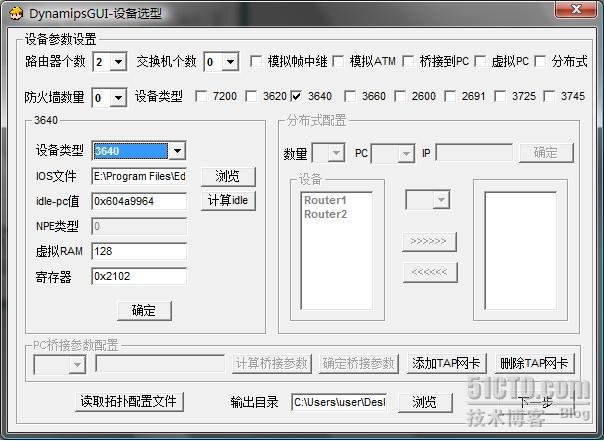Confirm 3640 settings with 确定
Image resolution: width=604 pixels, height=441 pixels.
coord(144,310)
